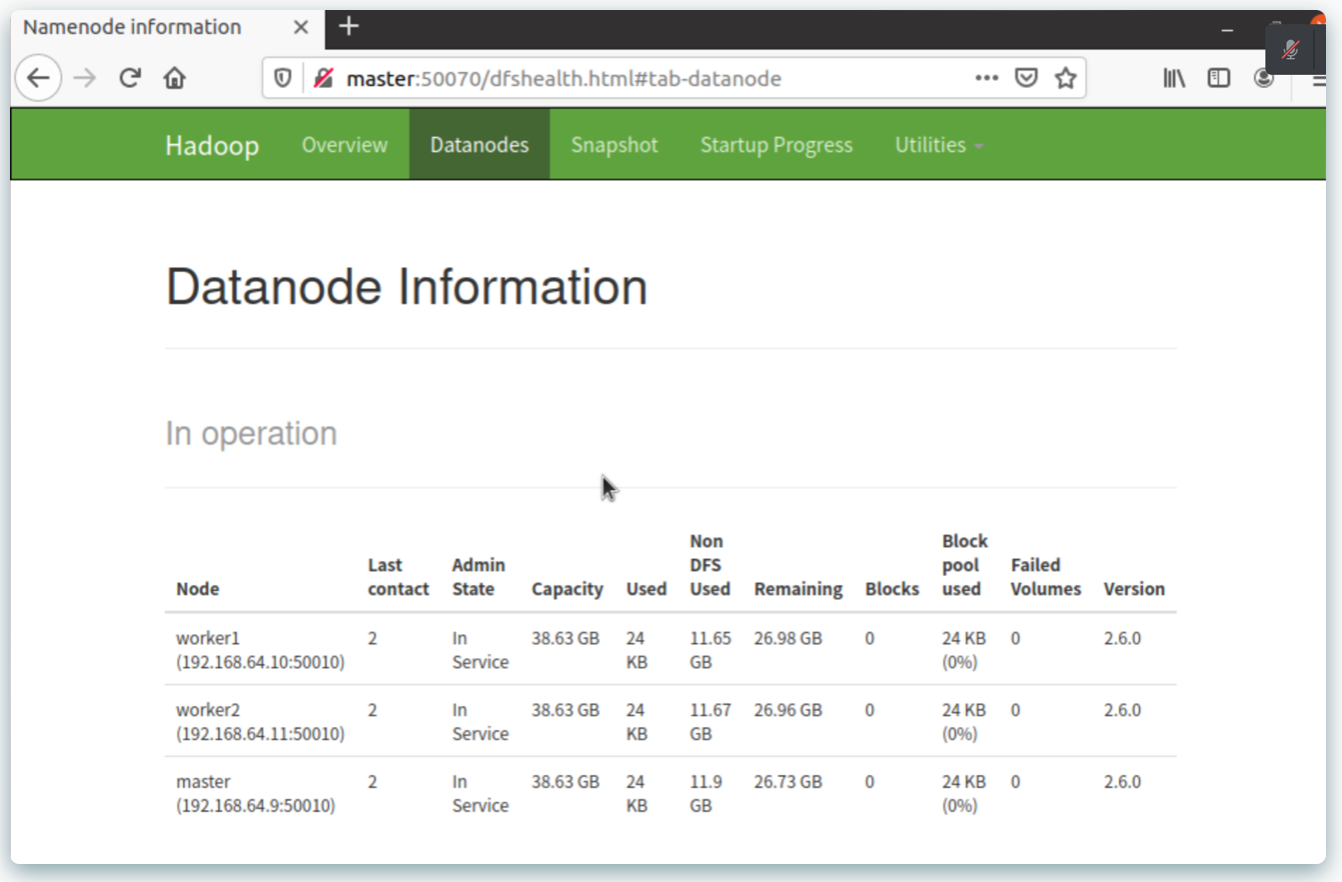Click the Home button in the browser toolbar
This screenshot has height=882, width=1342.
[174, 77]
